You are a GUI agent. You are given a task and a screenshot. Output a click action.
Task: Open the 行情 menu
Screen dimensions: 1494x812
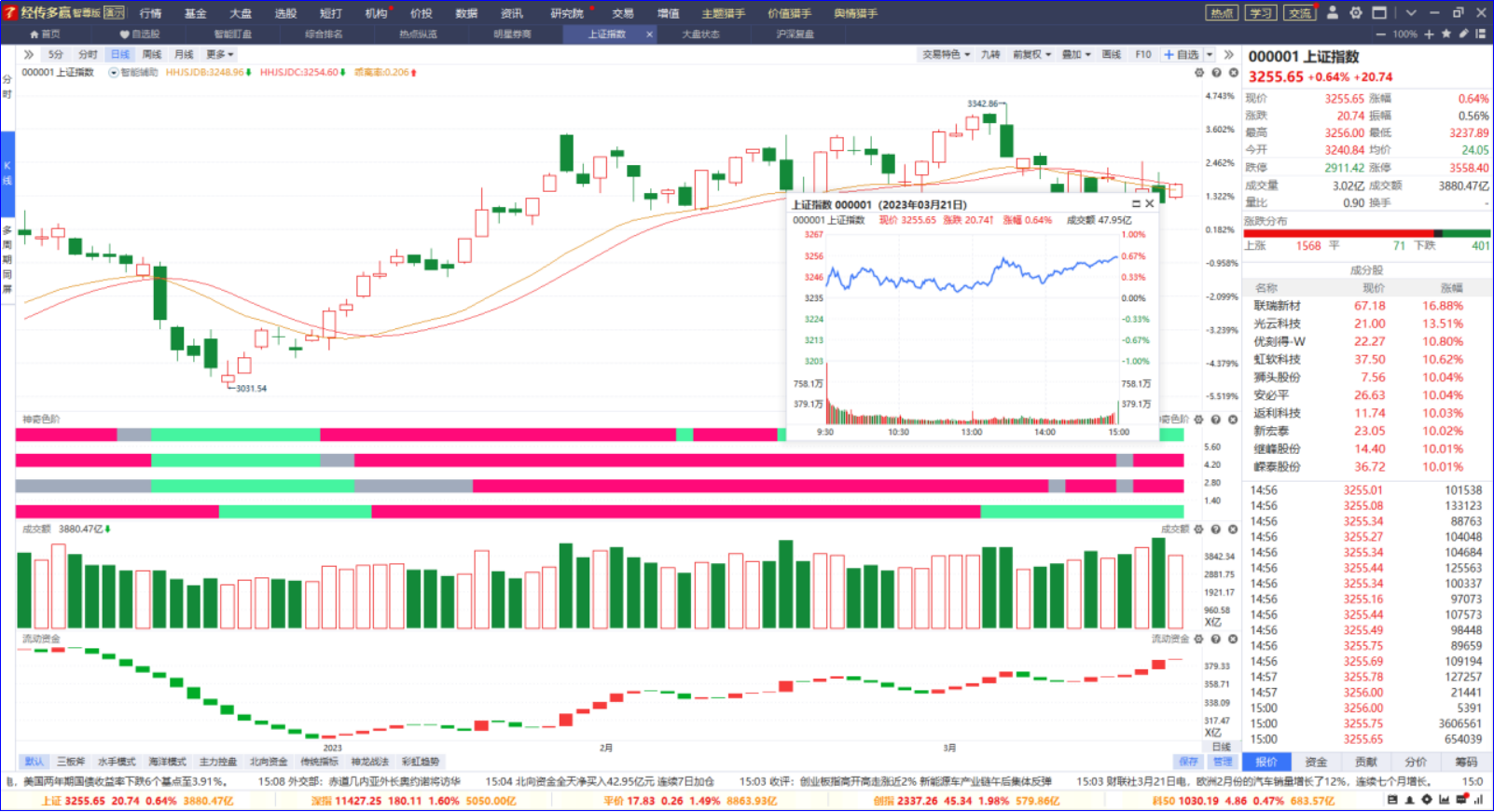150,13
